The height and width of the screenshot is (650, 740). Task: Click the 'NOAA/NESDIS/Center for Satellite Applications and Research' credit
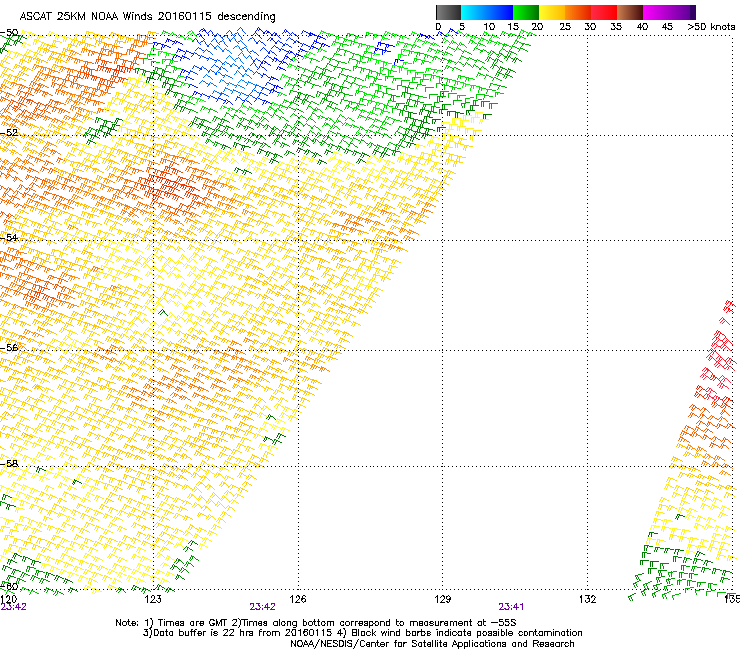pos(432,644)
